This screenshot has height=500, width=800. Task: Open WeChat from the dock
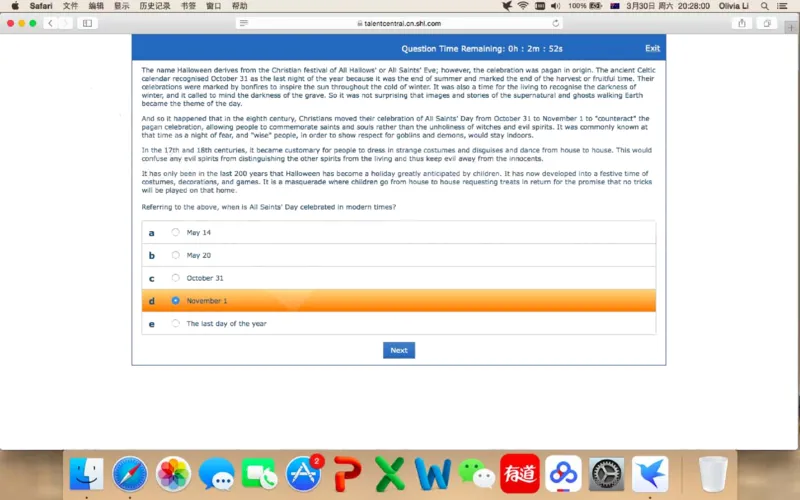pos(476,473)
